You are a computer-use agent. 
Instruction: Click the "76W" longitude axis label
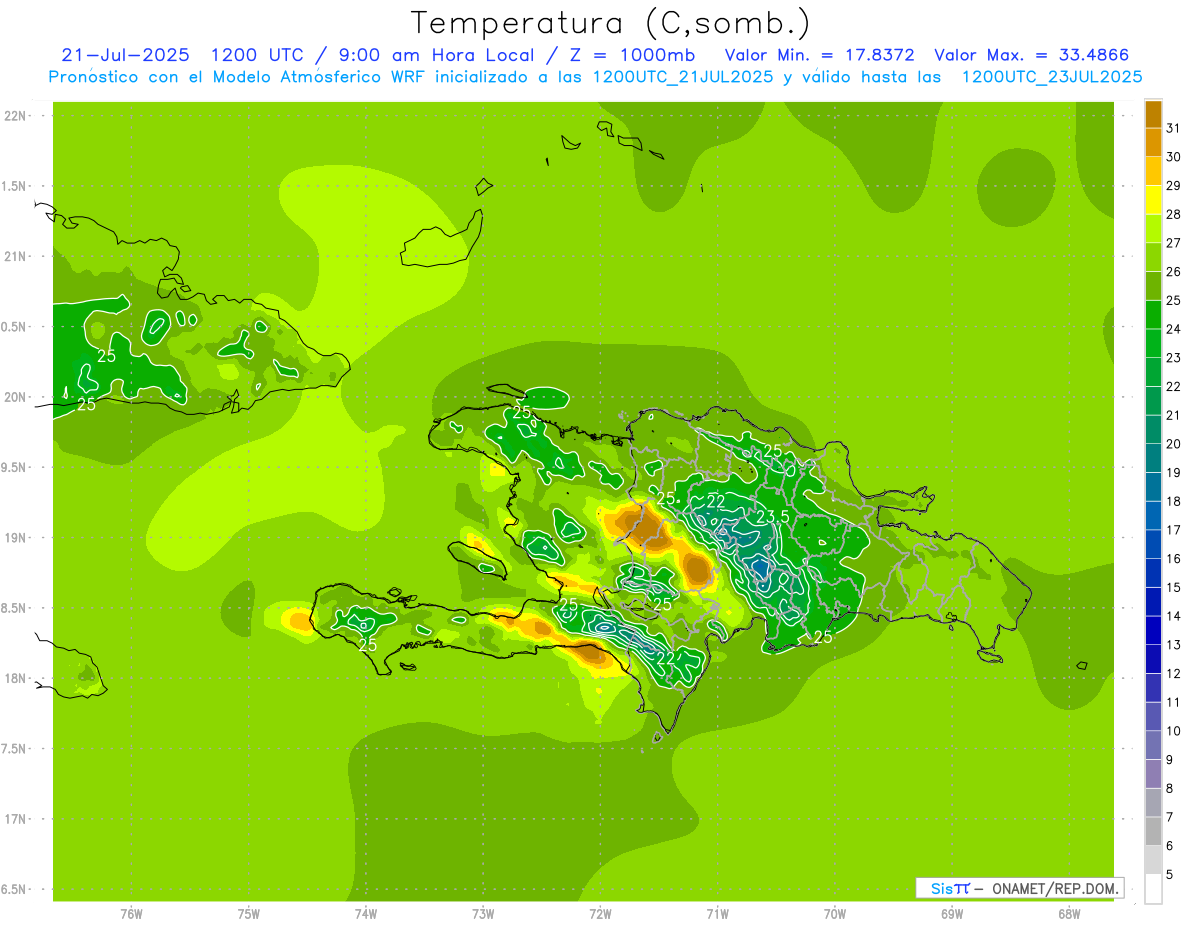tap(131, 914)
